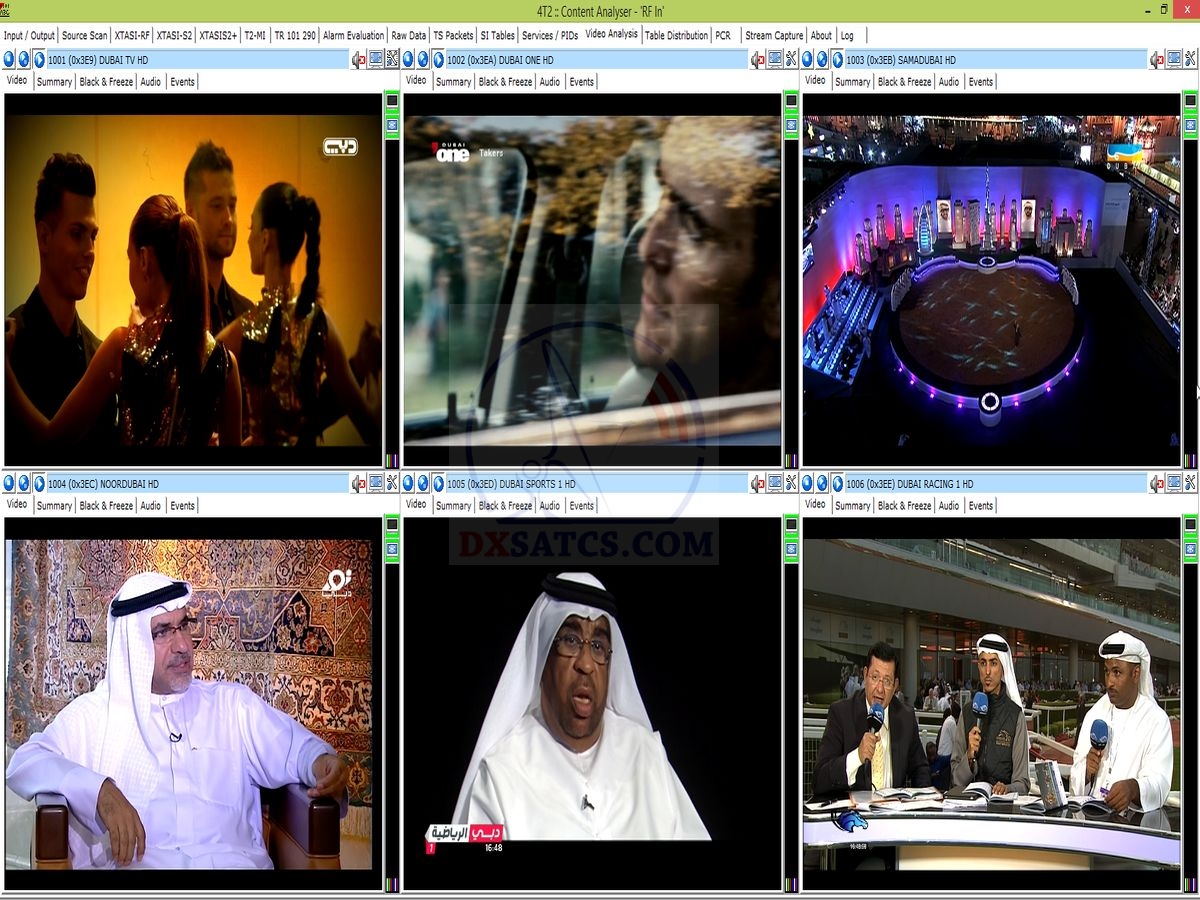The width and height of the screenshot is (1200, 900).
Task: Click the DUBAI RACING 1 HD video preview
Action: 991,704
